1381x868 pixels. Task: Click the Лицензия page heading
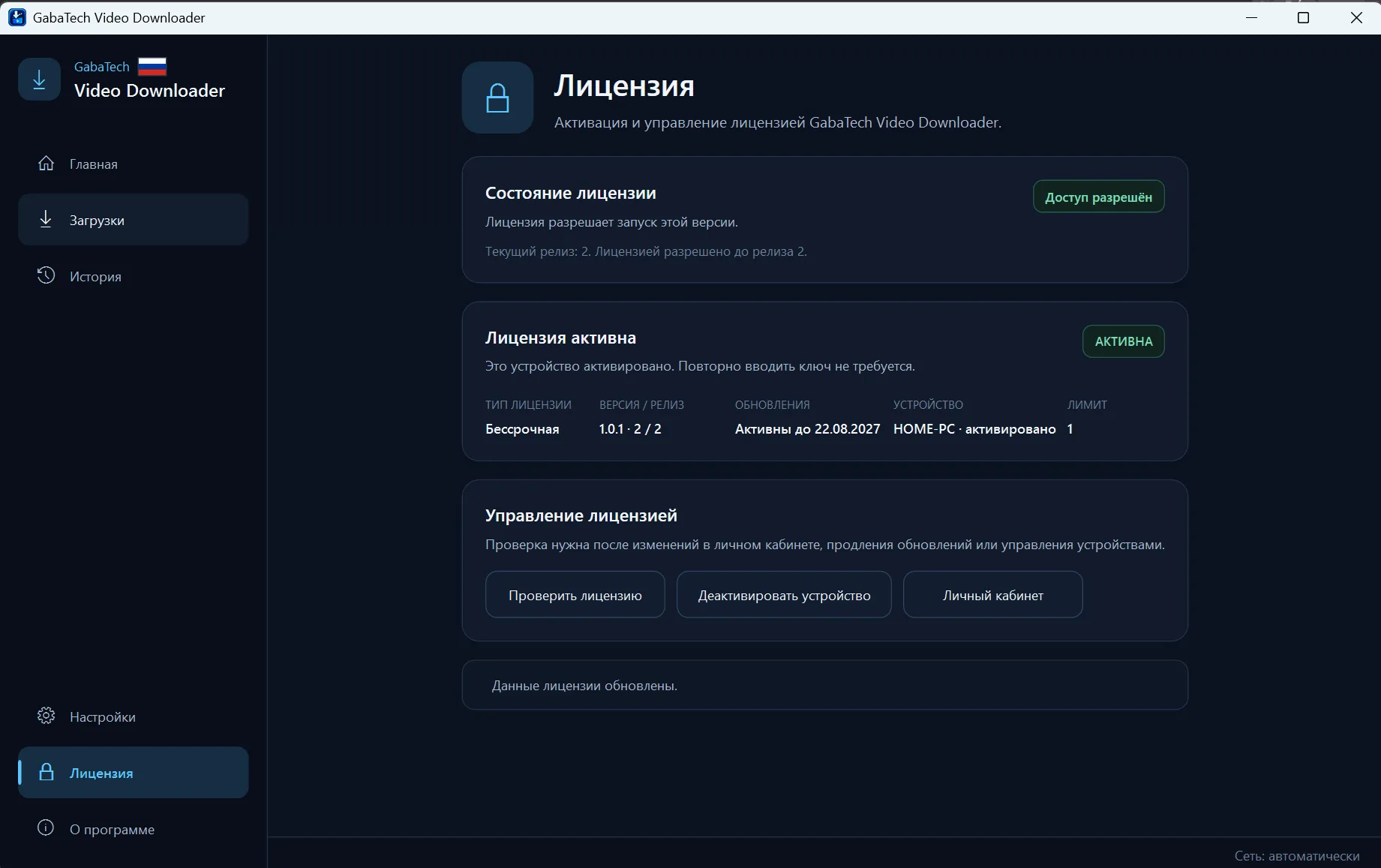point(624,86)
